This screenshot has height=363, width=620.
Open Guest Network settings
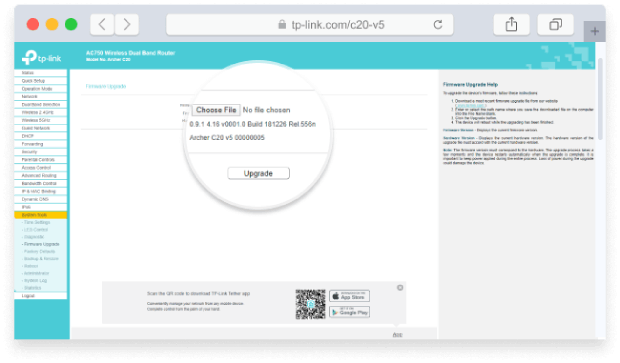tap(40, 128)
